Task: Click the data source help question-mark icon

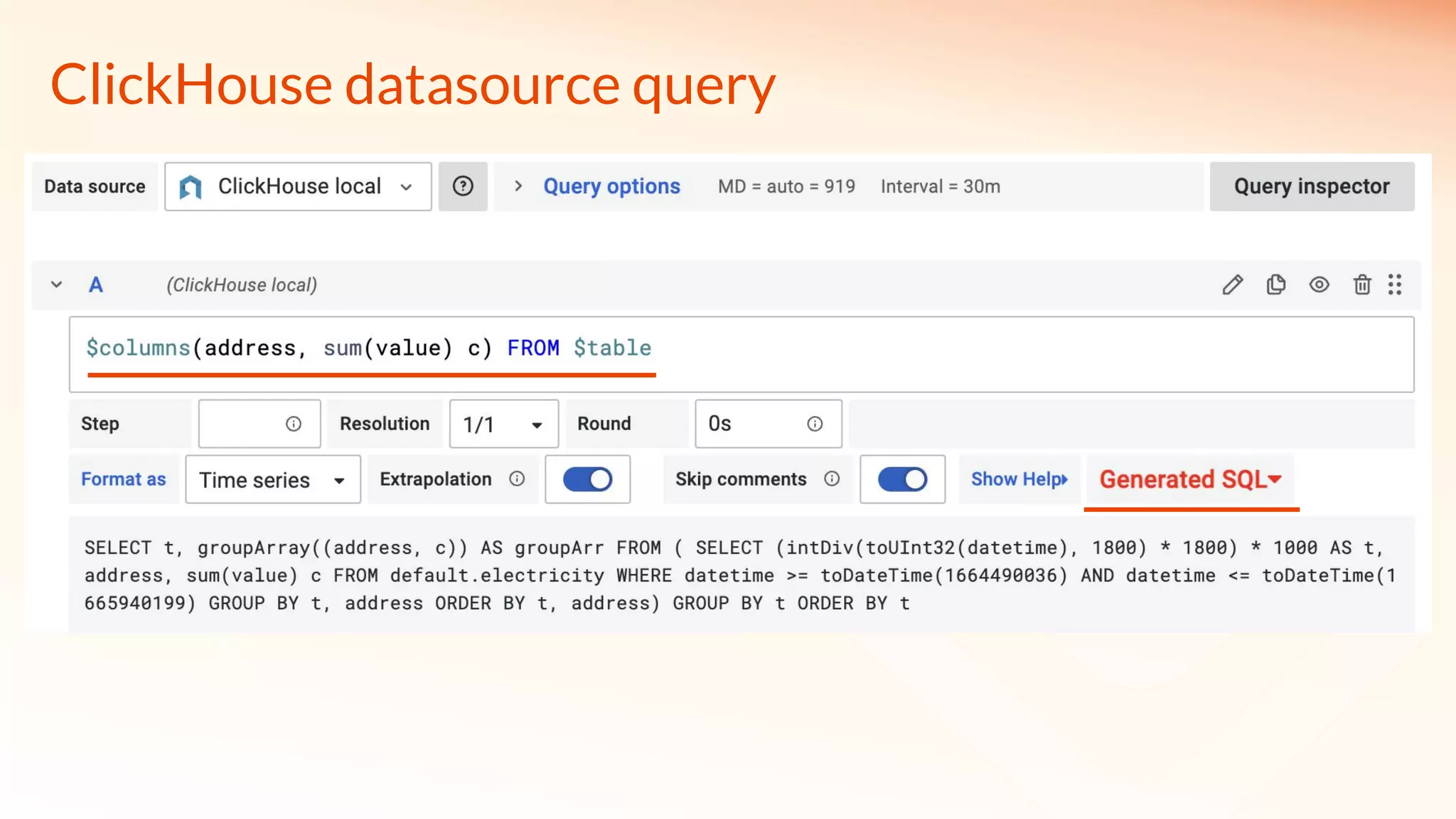Action: [463, 186]
